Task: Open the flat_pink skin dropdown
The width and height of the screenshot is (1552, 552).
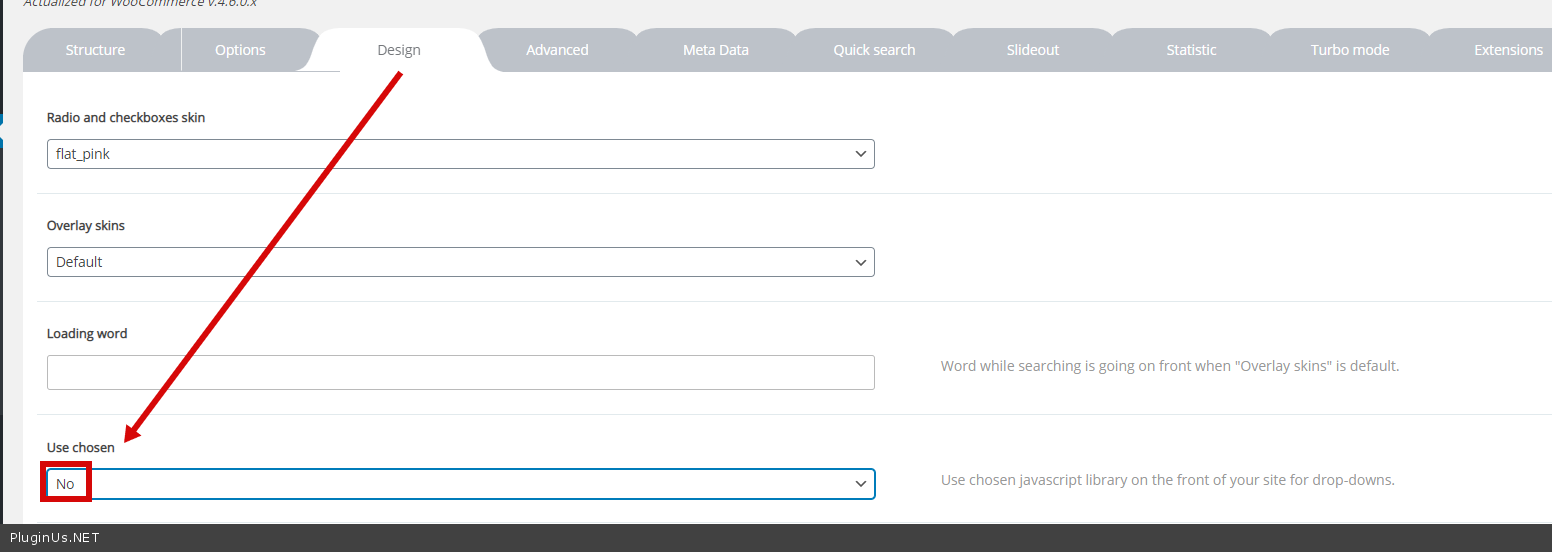Action: [x=460, y=154]
